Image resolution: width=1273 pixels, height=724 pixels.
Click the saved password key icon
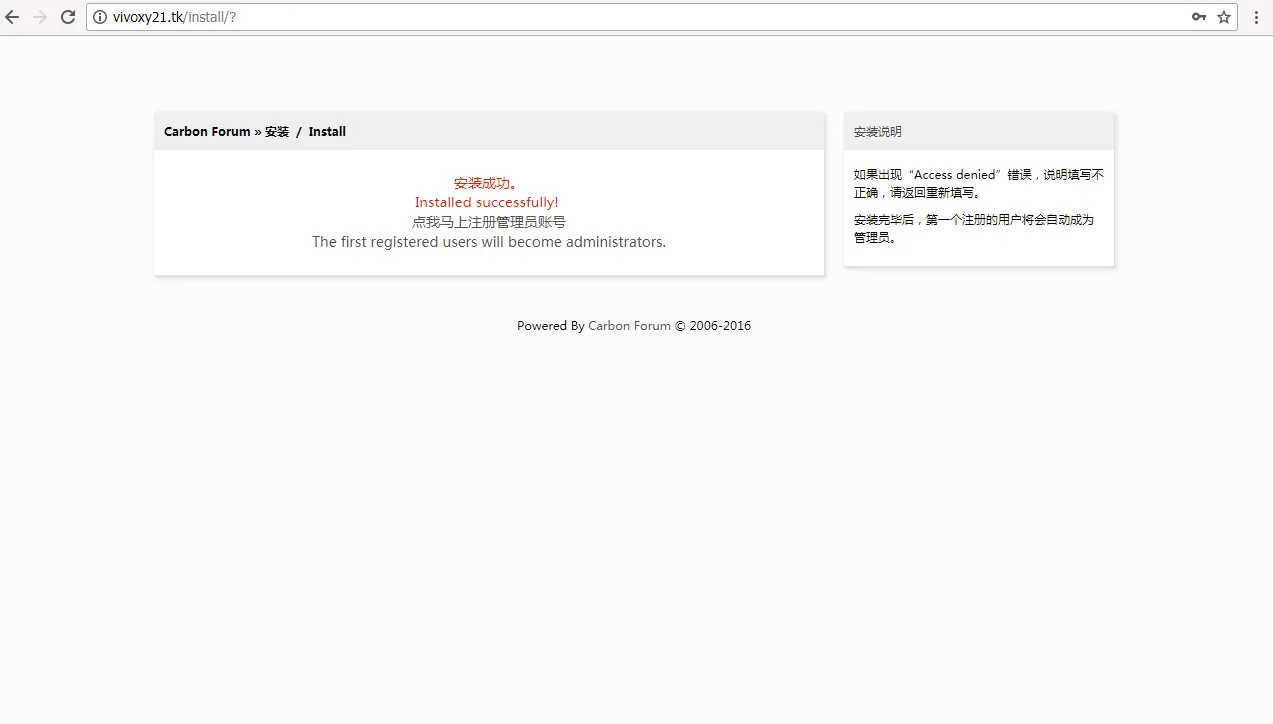click(1198, 17)
